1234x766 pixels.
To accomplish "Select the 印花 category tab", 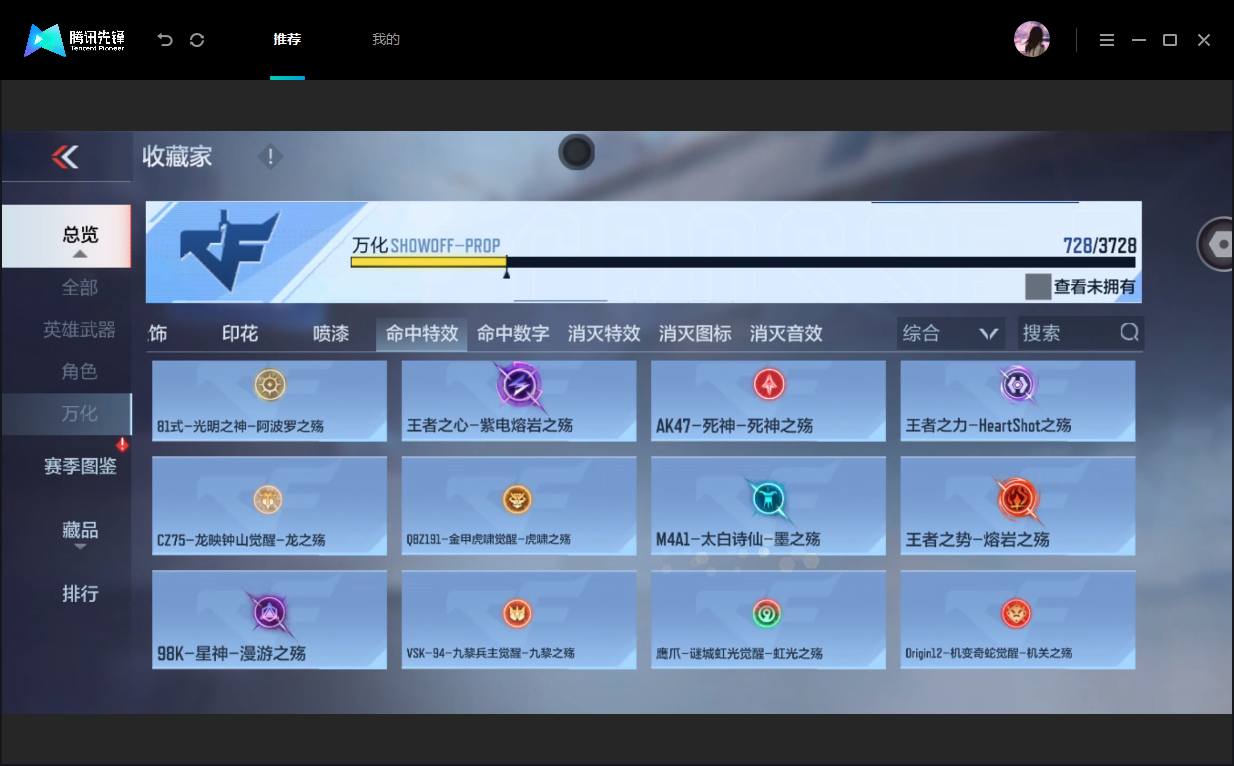I will 240,333.
